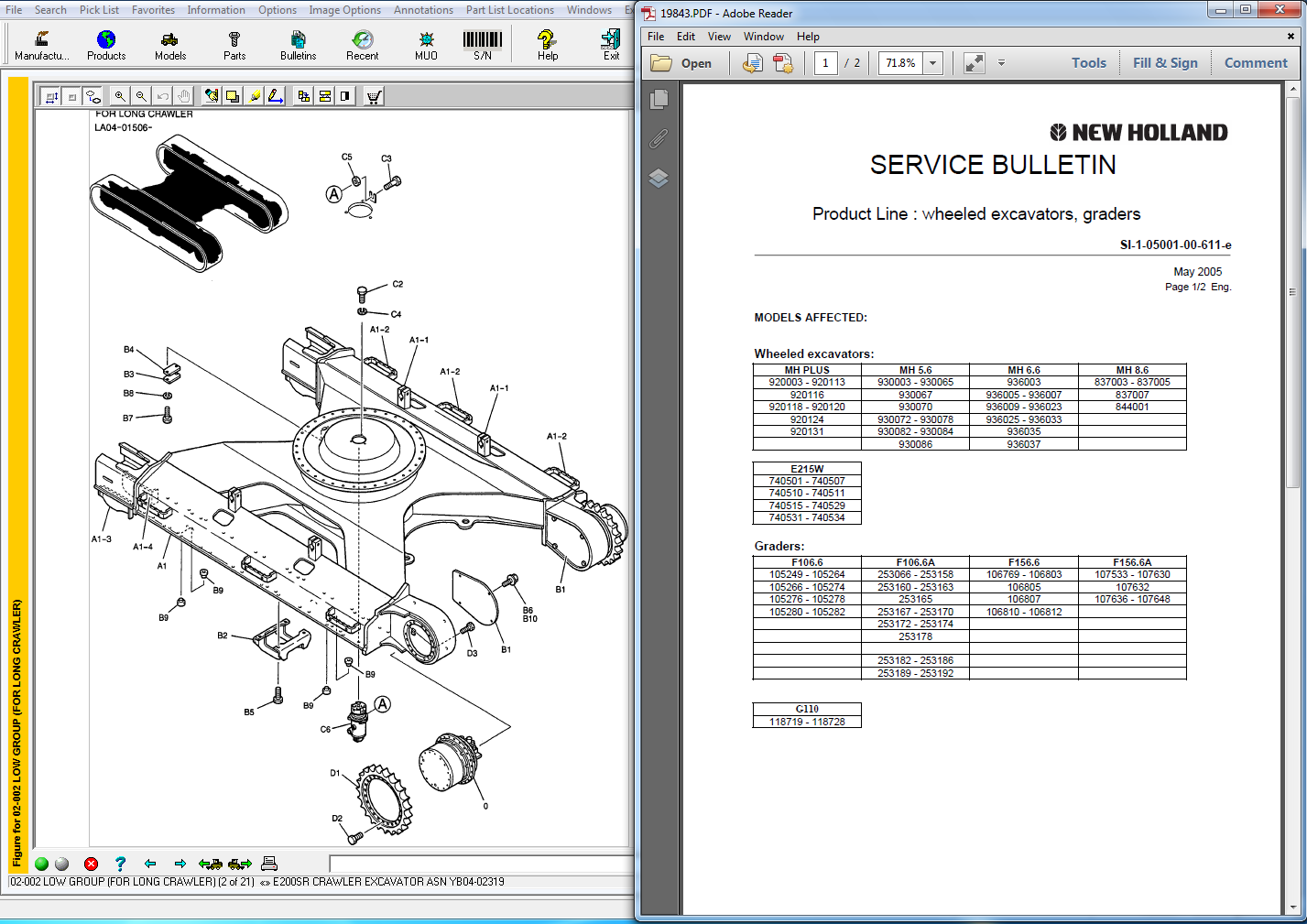Toggle the Layers panel in Adobe Reader

[x=659, y=178]
